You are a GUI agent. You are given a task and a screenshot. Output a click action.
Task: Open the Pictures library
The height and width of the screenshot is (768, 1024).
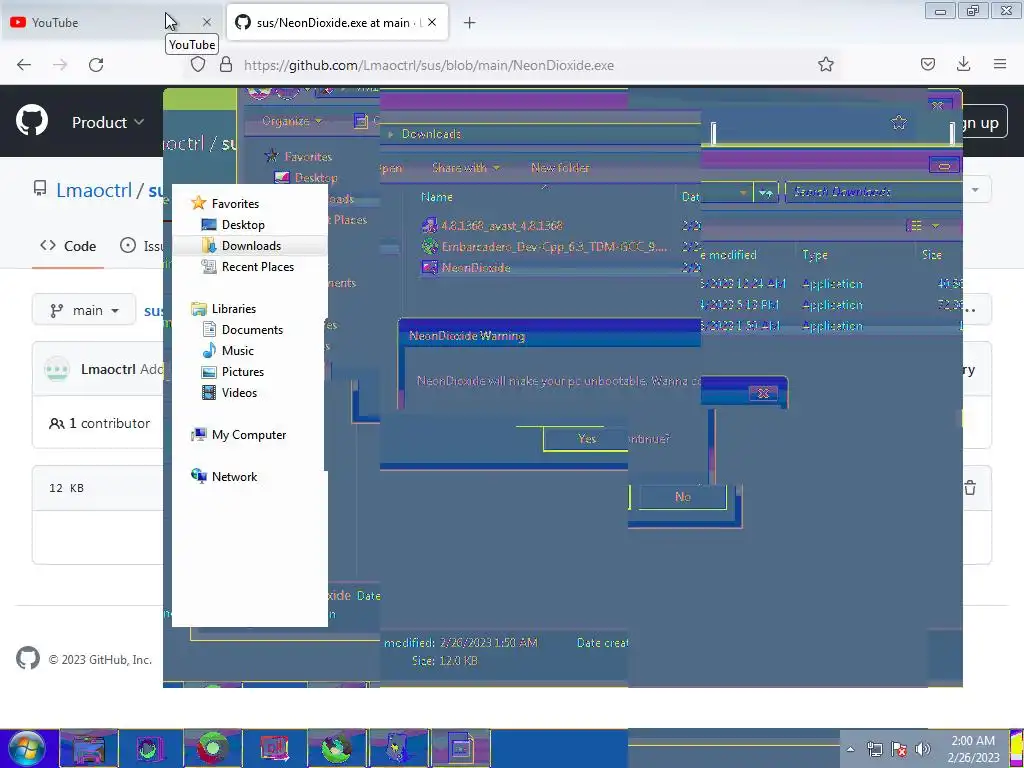[233, 372]
